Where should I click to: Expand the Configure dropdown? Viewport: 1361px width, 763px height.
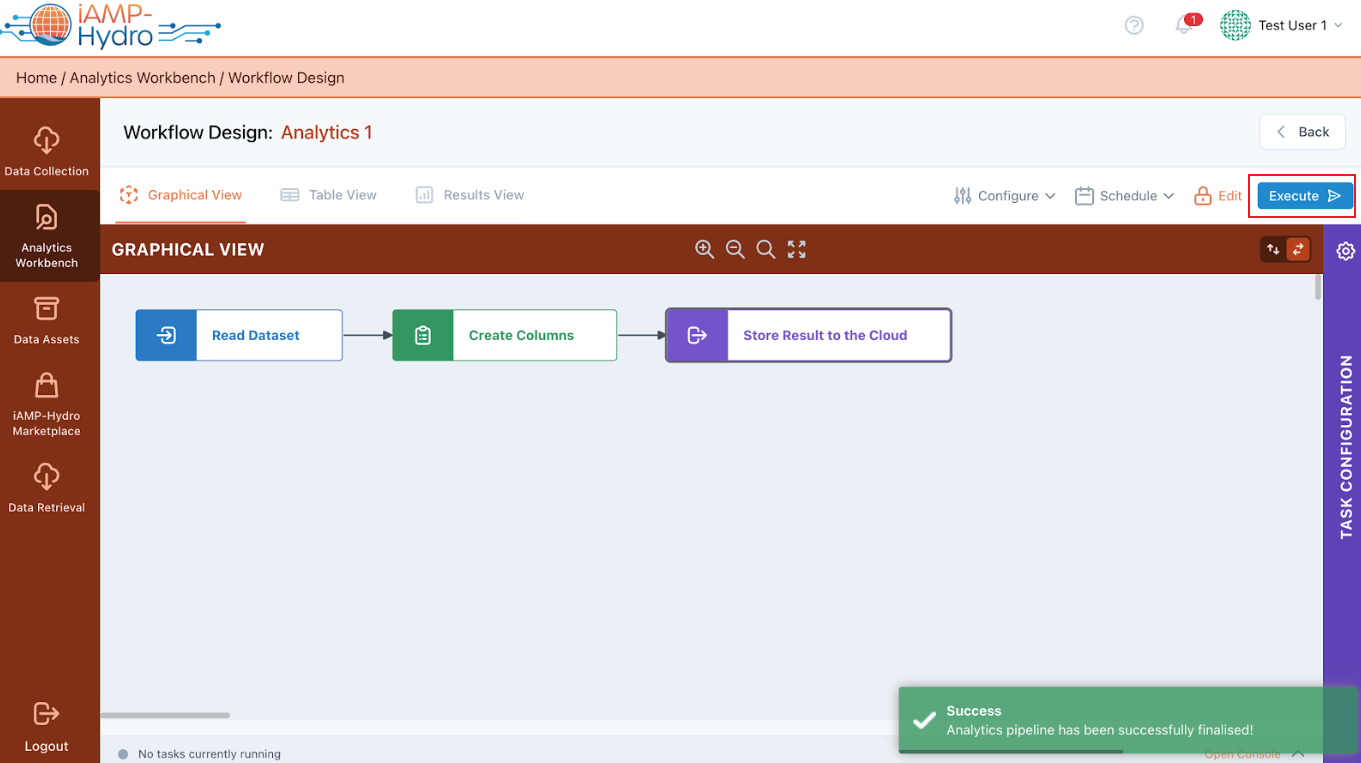coord(1005,196)
